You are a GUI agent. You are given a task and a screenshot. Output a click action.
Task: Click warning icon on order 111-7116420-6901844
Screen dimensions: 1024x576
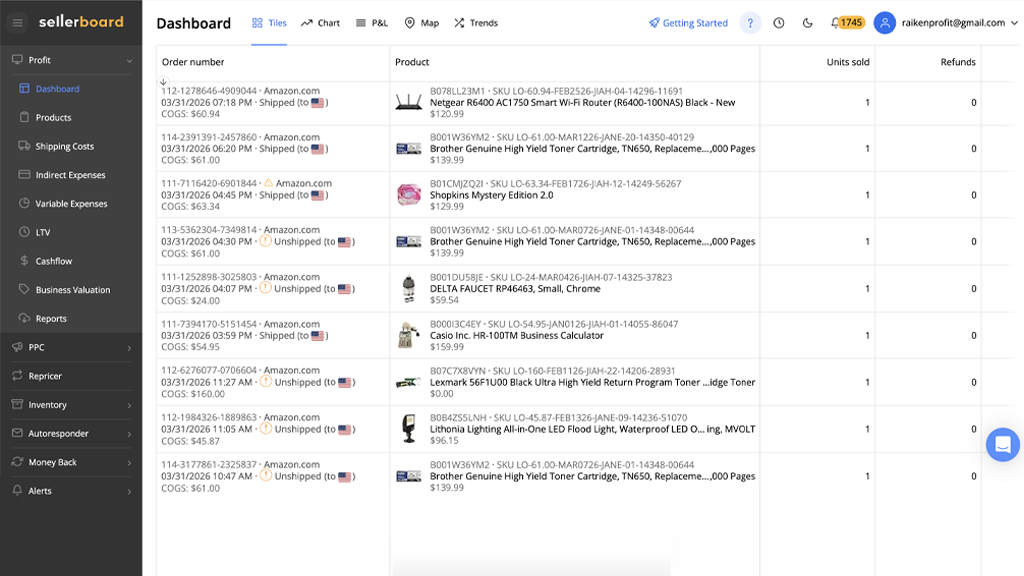click(x=267, y=184)
